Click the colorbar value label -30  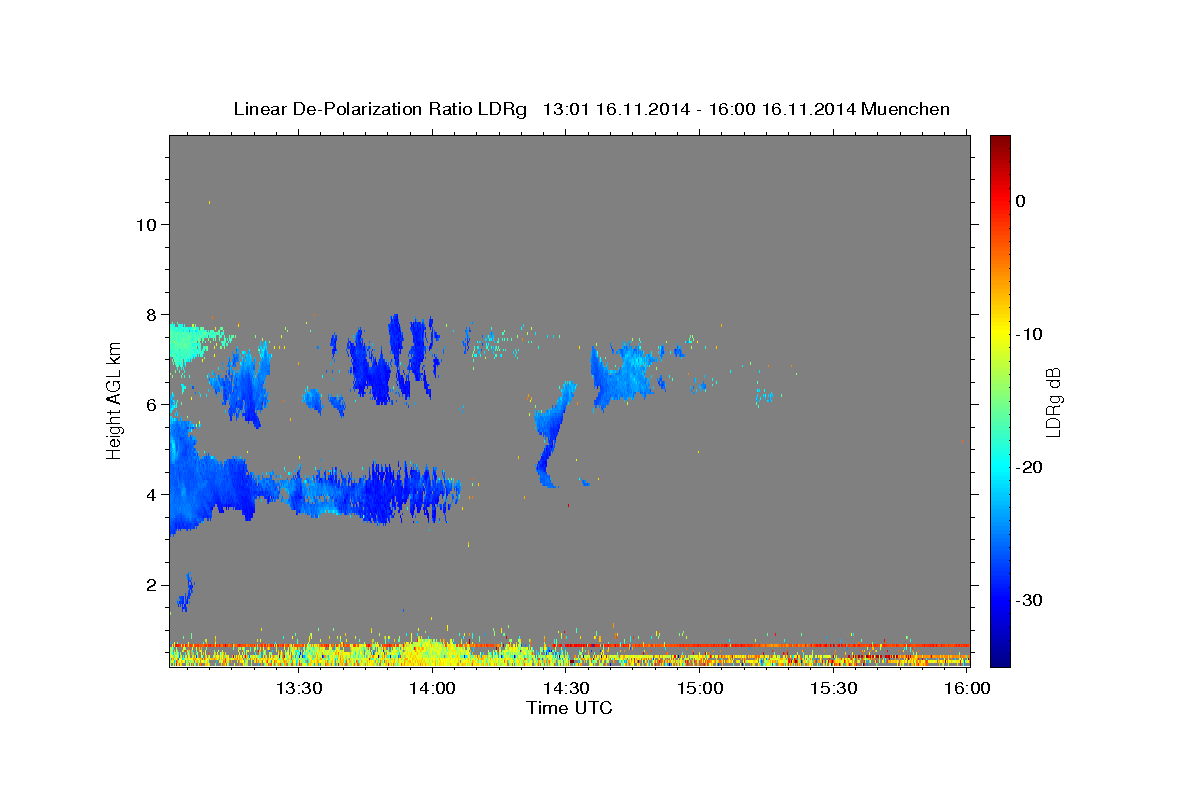pyautogui.click(x=1029, y=600)
